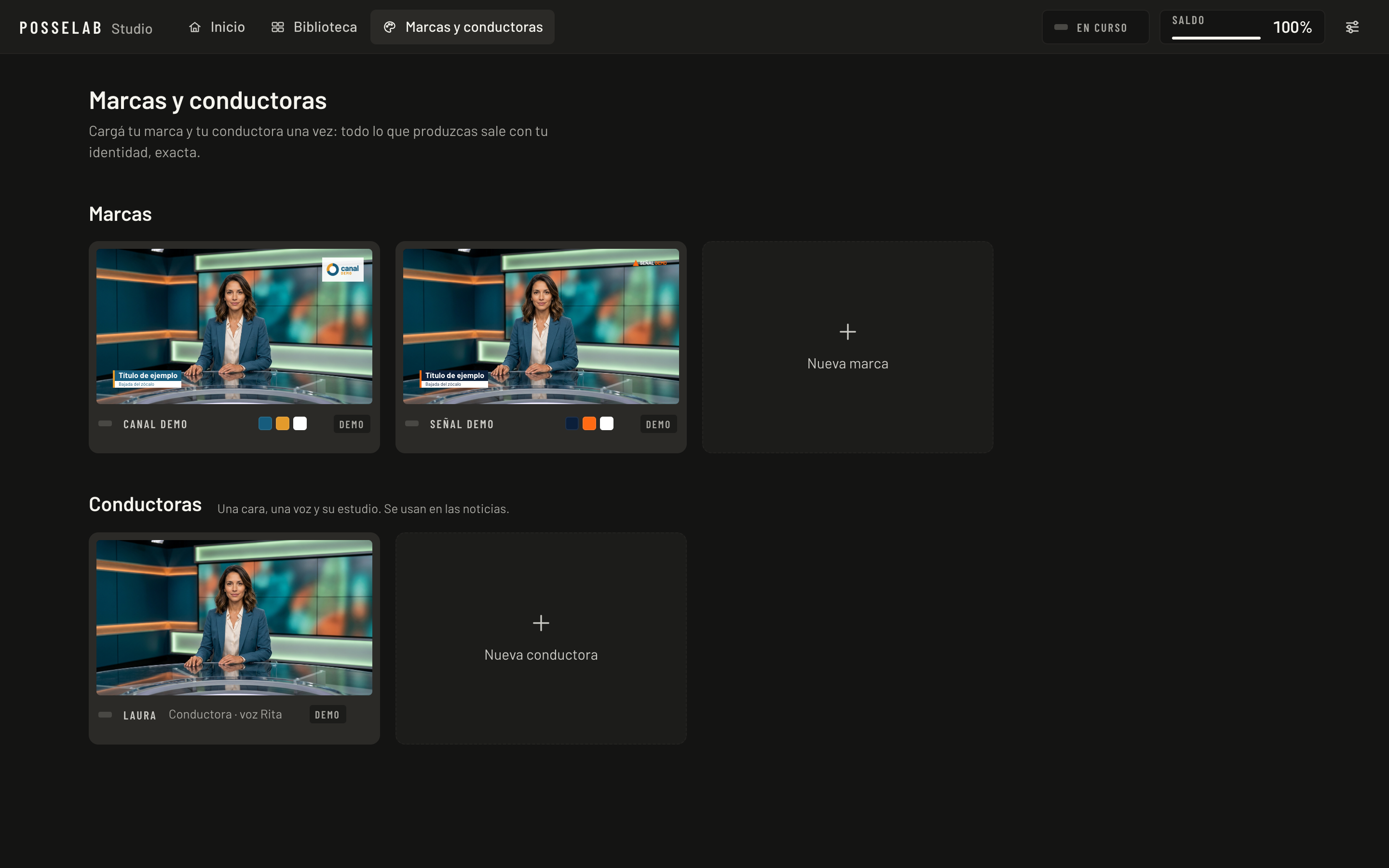Open the CANAL DEMO brand thumbnail

(234, 326)
